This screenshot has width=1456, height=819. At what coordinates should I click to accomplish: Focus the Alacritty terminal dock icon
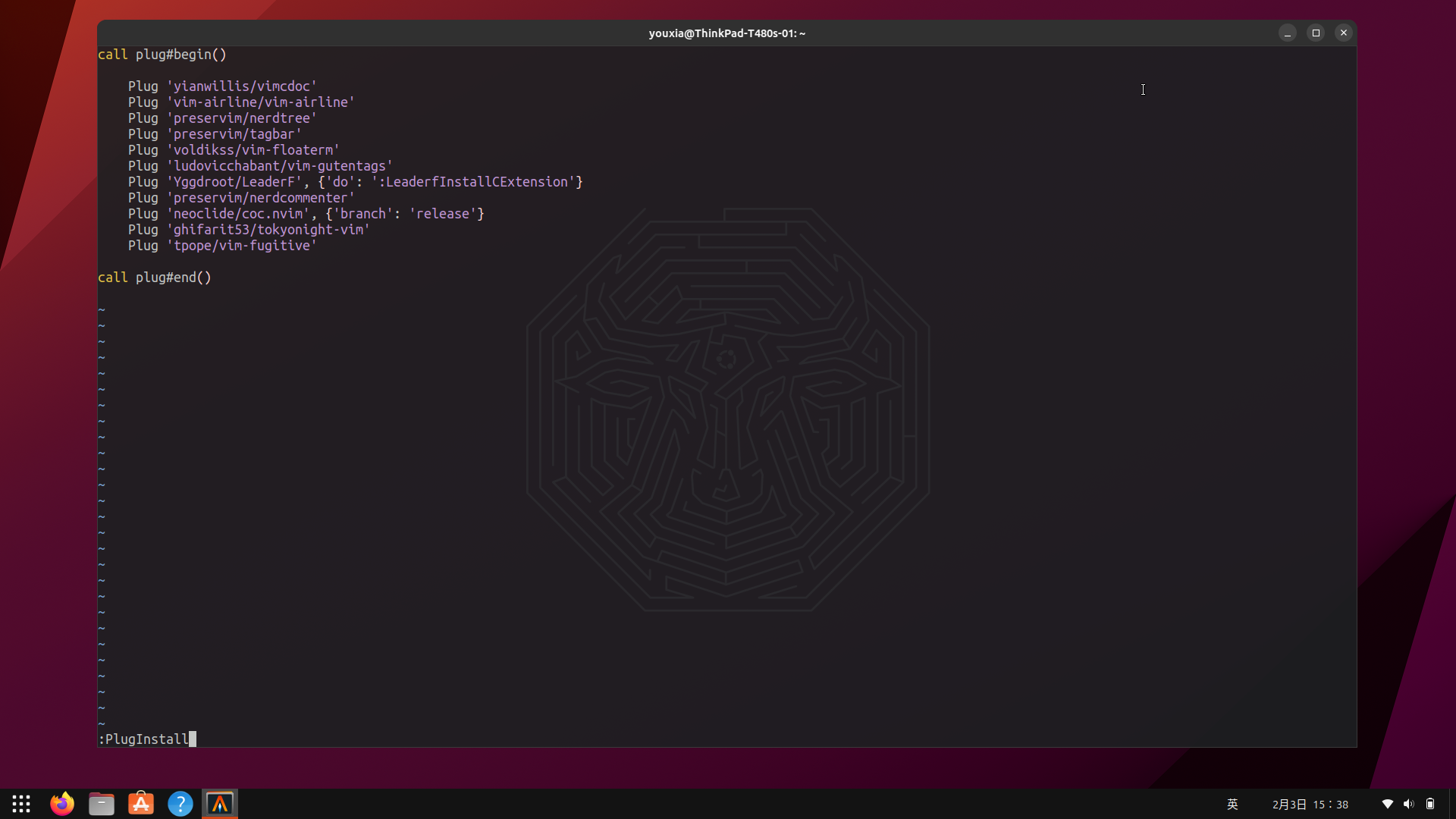point(220,804)
